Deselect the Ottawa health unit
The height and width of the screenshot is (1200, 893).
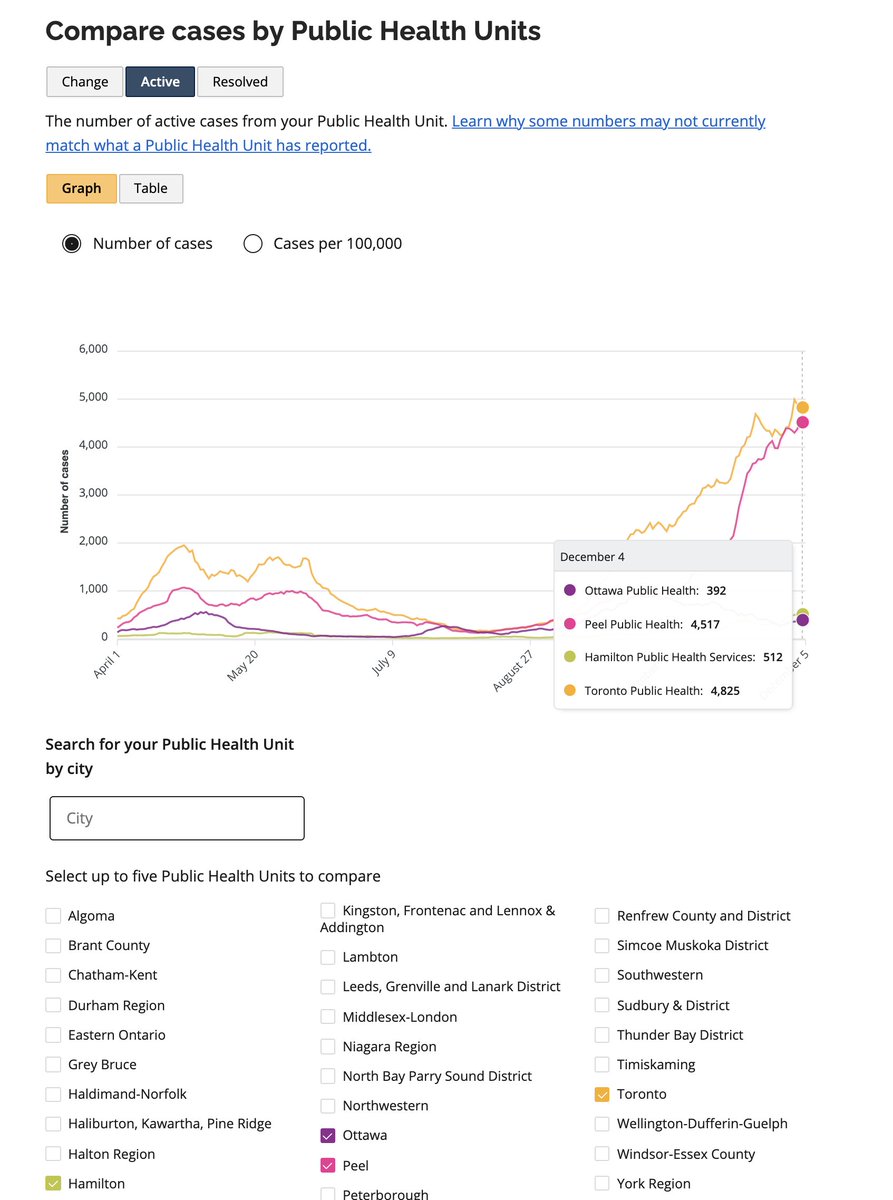[327, 1135]
